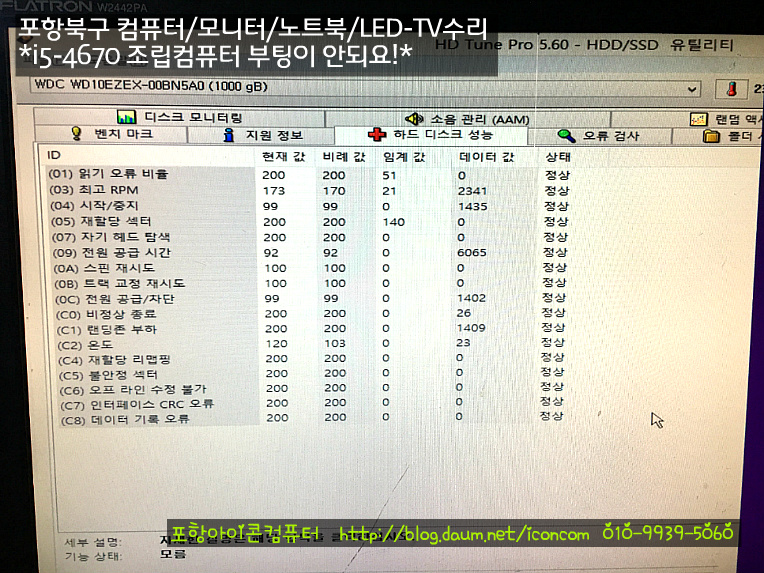Select row (07) 자기 헤드 탐색

coord(309,237)
